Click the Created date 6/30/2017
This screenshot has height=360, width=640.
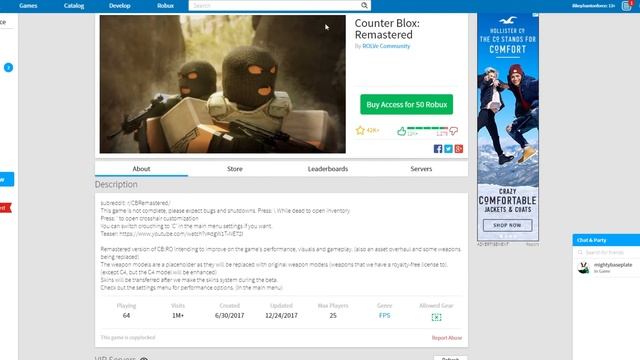coord(229,316)
